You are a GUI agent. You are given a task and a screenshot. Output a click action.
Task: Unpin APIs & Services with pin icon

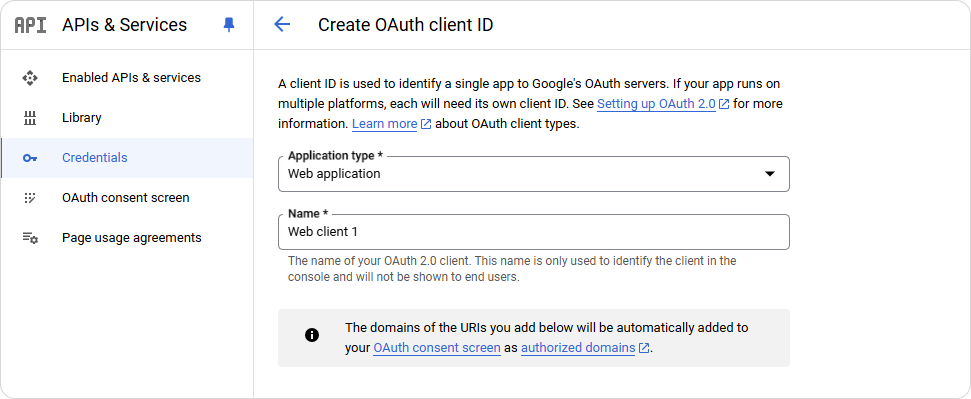(229, 25)
